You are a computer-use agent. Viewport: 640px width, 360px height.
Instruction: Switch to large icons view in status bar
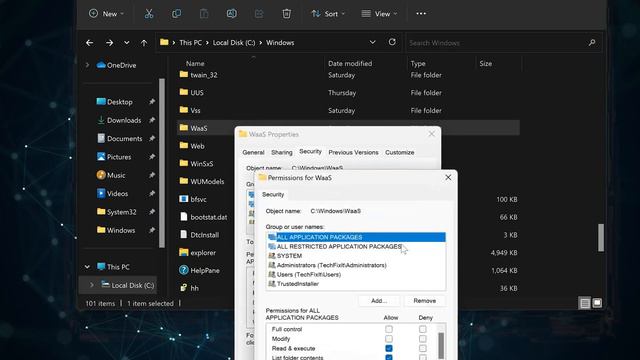pos(597,303)
